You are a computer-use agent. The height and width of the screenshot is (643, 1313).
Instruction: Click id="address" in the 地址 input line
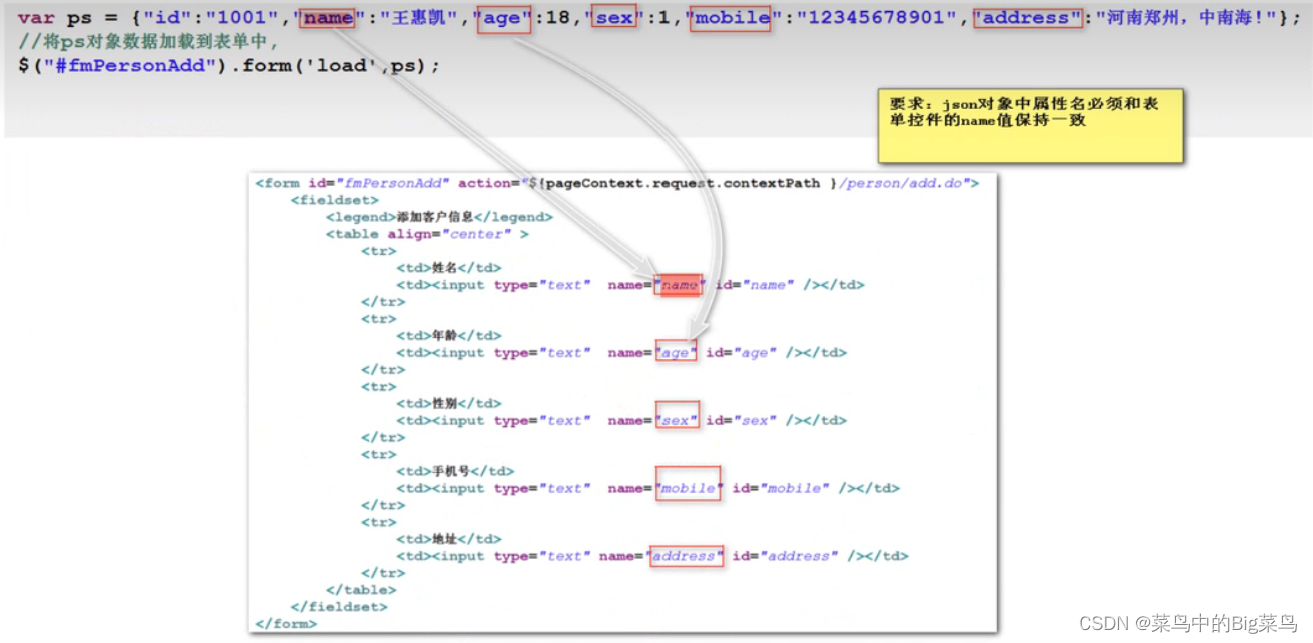point(786,556)
